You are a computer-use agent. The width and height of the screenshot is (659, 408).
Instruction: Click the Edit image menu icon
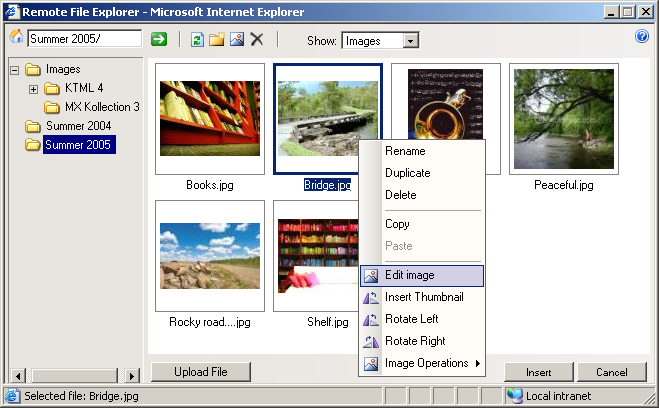371,276
